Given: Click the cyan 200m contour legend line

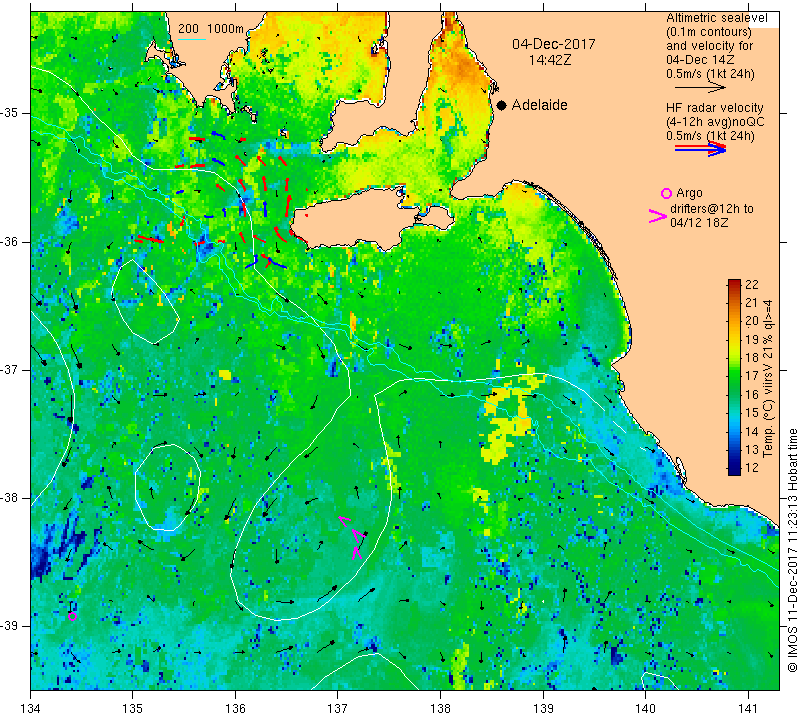Looking at the screenshot, I should [191, 39].
